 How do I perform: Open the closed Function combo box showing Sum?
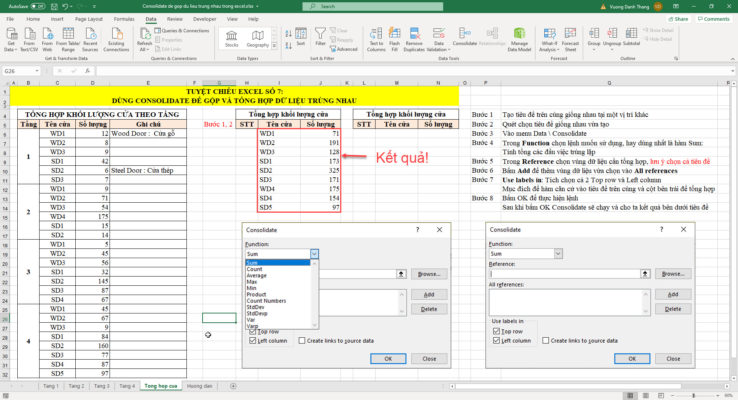[x=559, y=254]
